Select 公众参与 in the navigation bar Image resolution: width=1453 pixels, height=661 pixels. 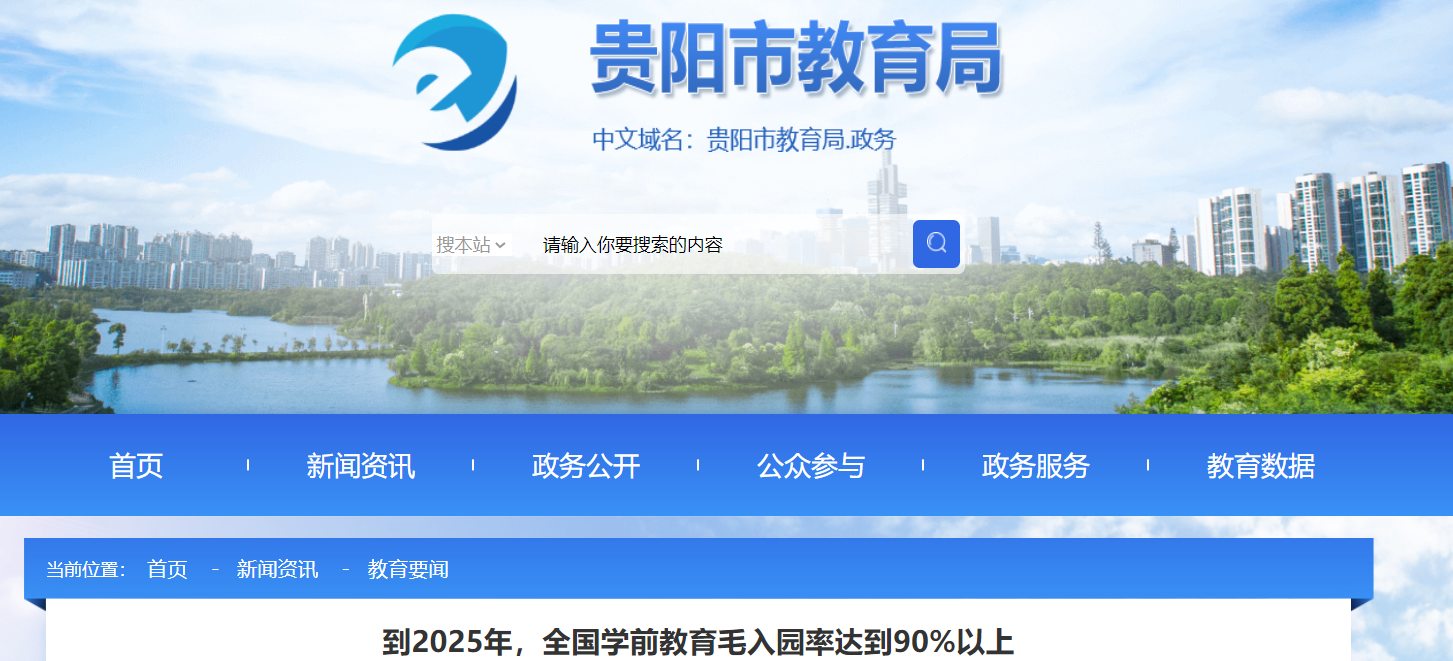pos(811,466)
